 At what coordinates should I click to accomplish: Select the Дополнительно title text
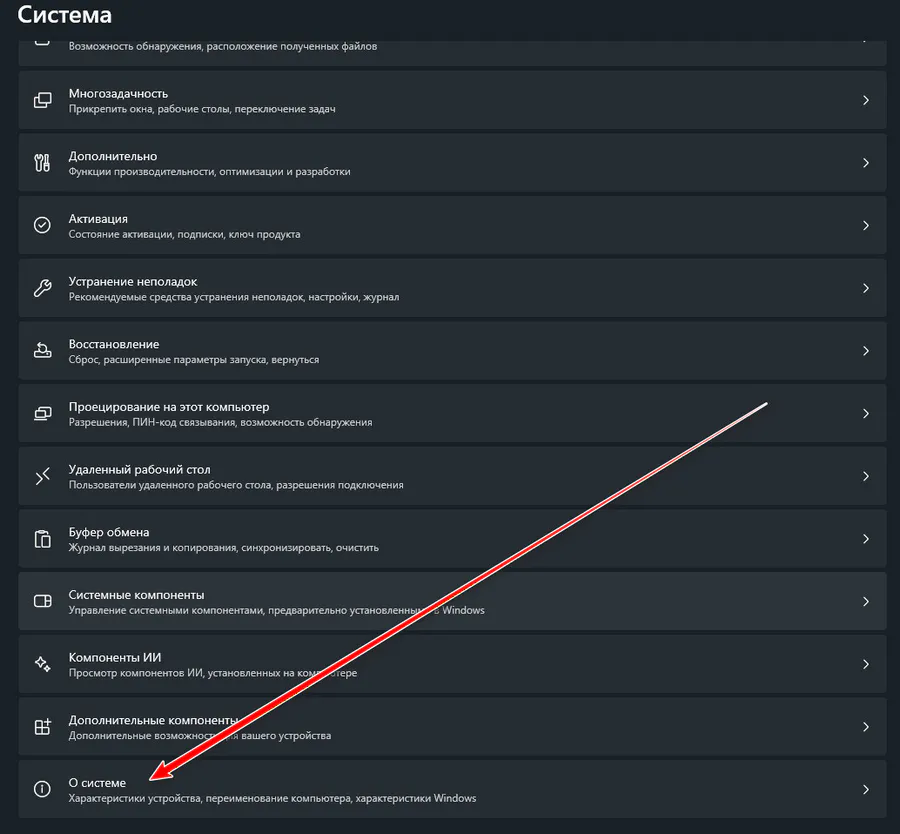[113, 156]
